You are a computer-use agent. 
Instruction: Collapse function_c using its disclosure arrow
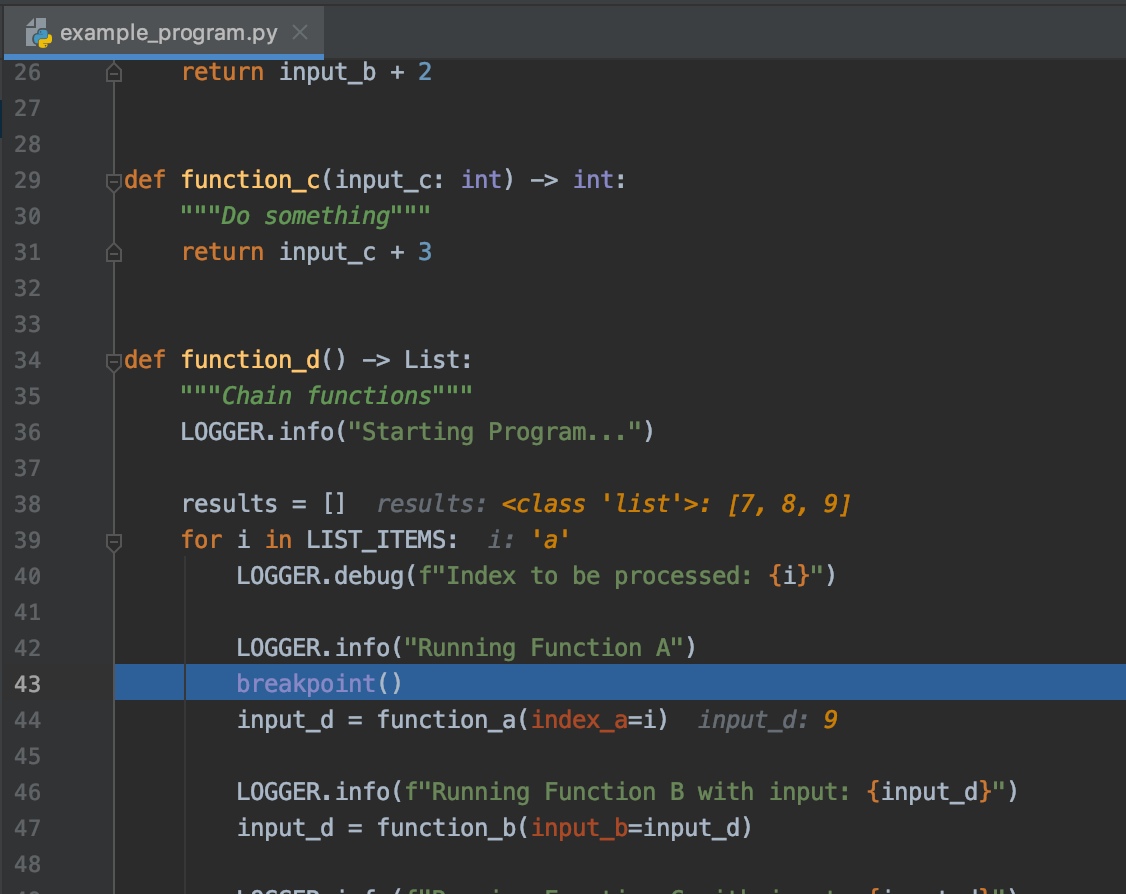pyautogui.click(x=113, y=181)
